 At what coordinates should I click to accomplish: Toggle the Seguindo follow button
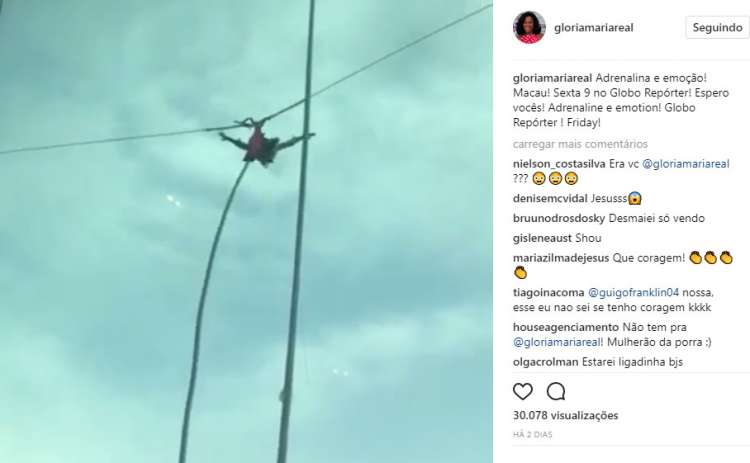(x=717, y=28)
